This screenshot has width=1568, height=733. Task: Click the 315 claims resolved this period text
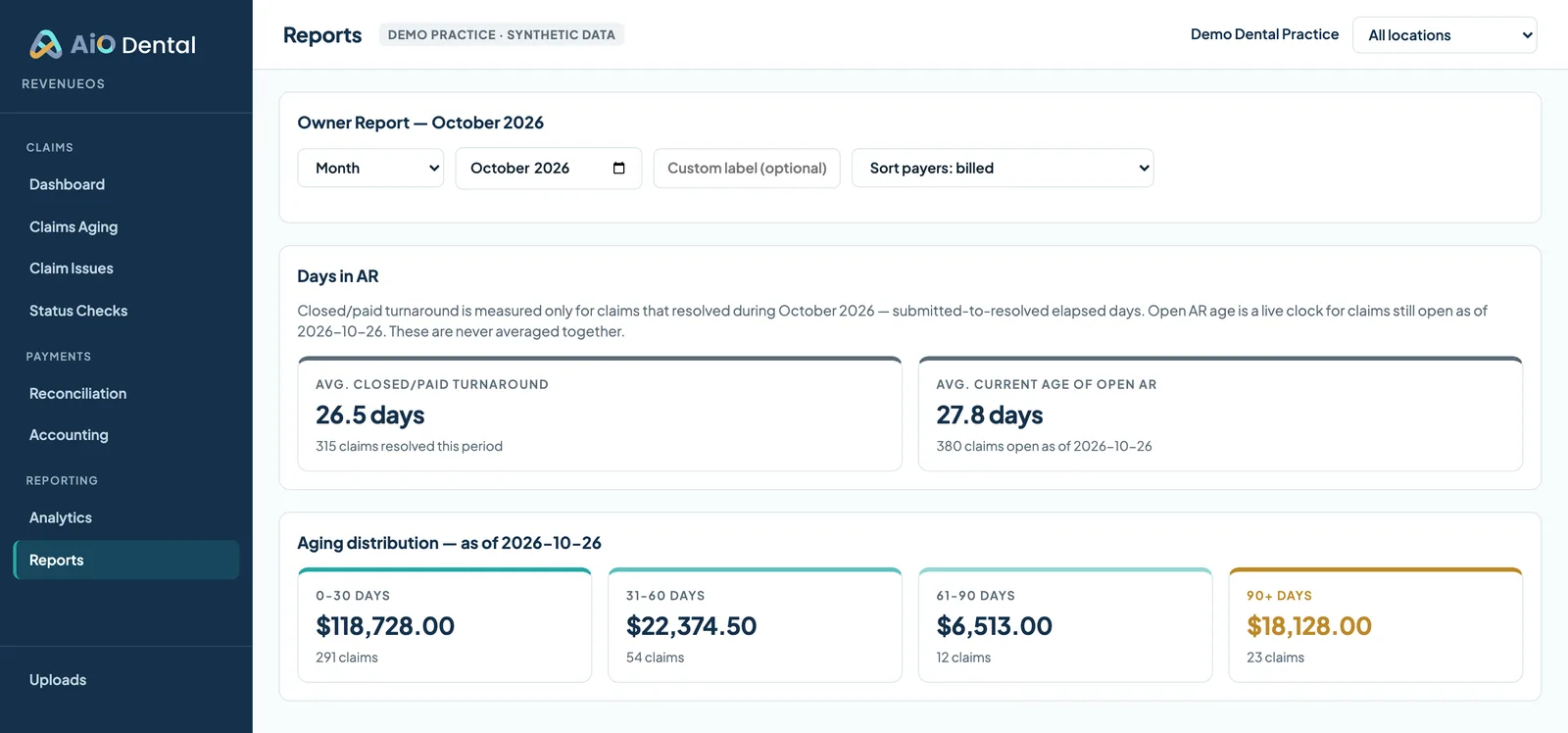(409, 446)
